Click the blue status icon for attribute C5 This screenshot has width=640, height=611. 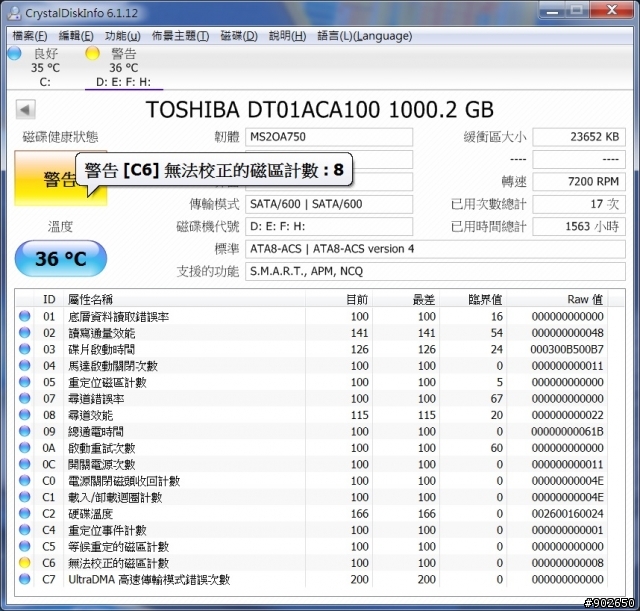point(24,546)
